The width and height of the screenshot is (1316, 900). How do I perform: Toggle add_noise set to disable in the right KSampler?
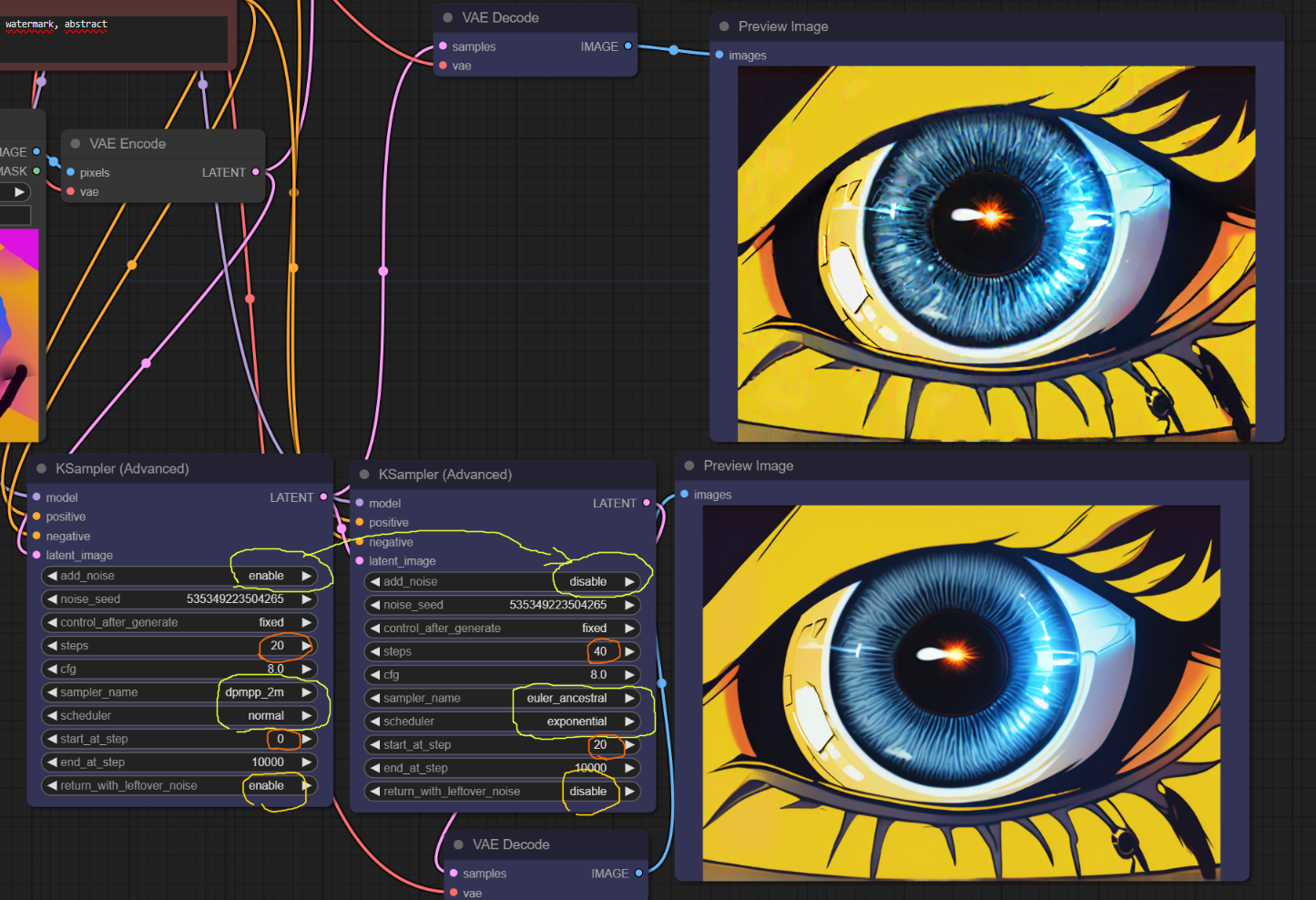pos(502,581)
